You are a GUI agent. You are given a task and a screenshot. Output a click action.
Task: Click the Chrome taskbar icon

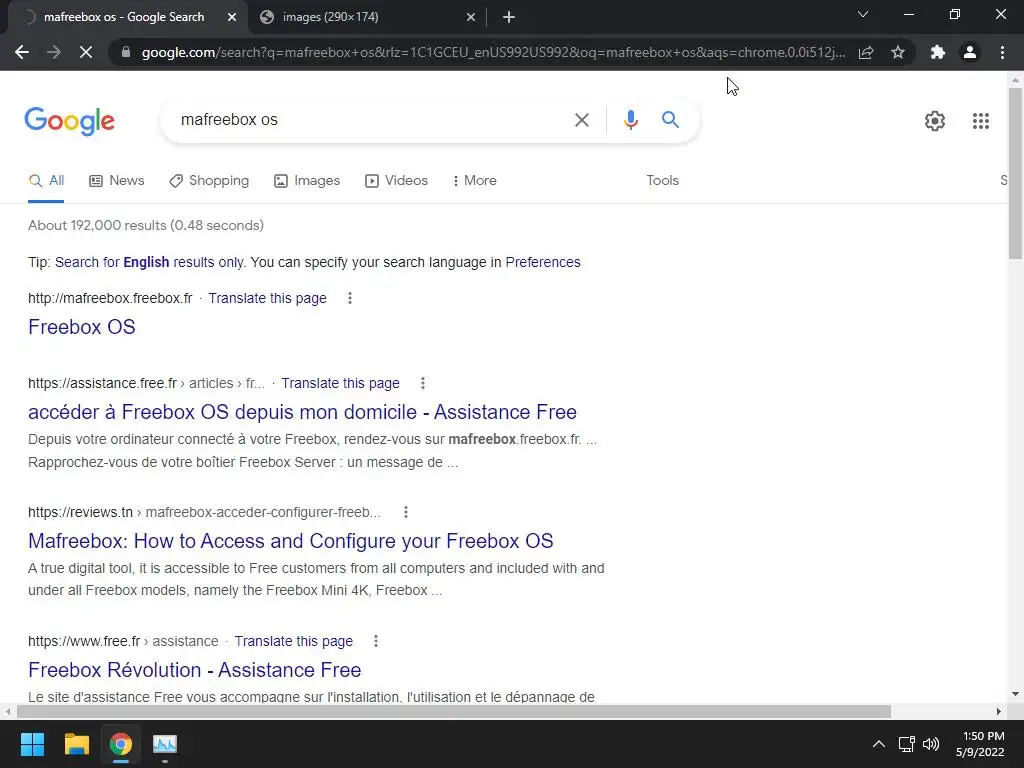[x=120, y=744]
